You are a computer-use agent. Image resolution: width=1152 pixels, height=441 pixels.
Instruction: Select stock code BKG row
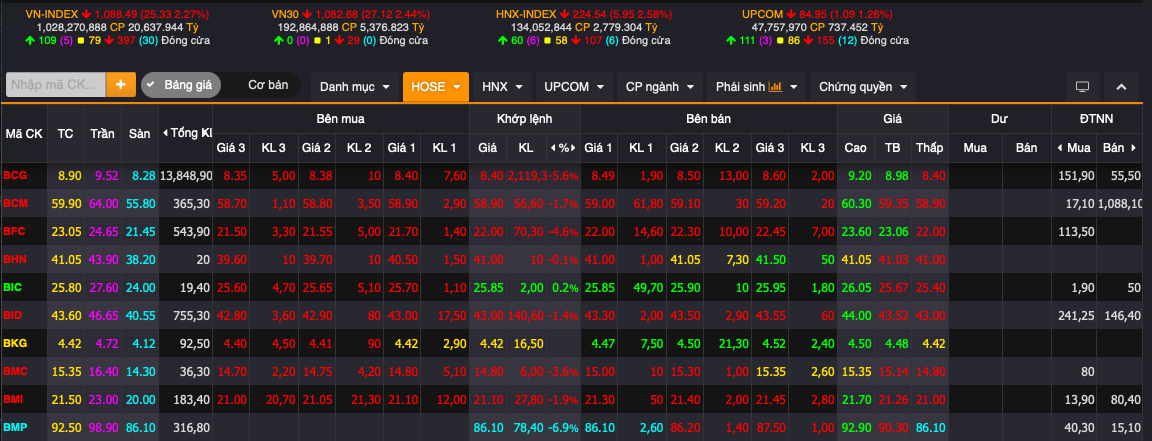pos(15,343)
